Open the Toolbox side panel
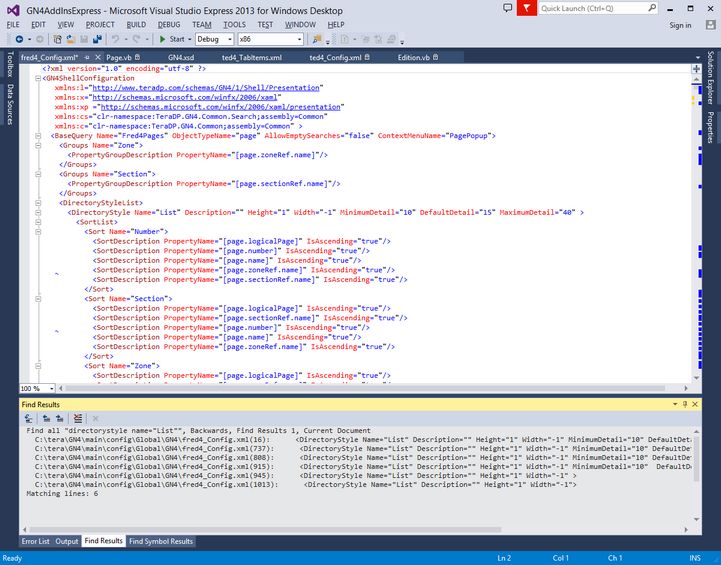The height and width of the screenshot is (565, 721). [10, 64]
